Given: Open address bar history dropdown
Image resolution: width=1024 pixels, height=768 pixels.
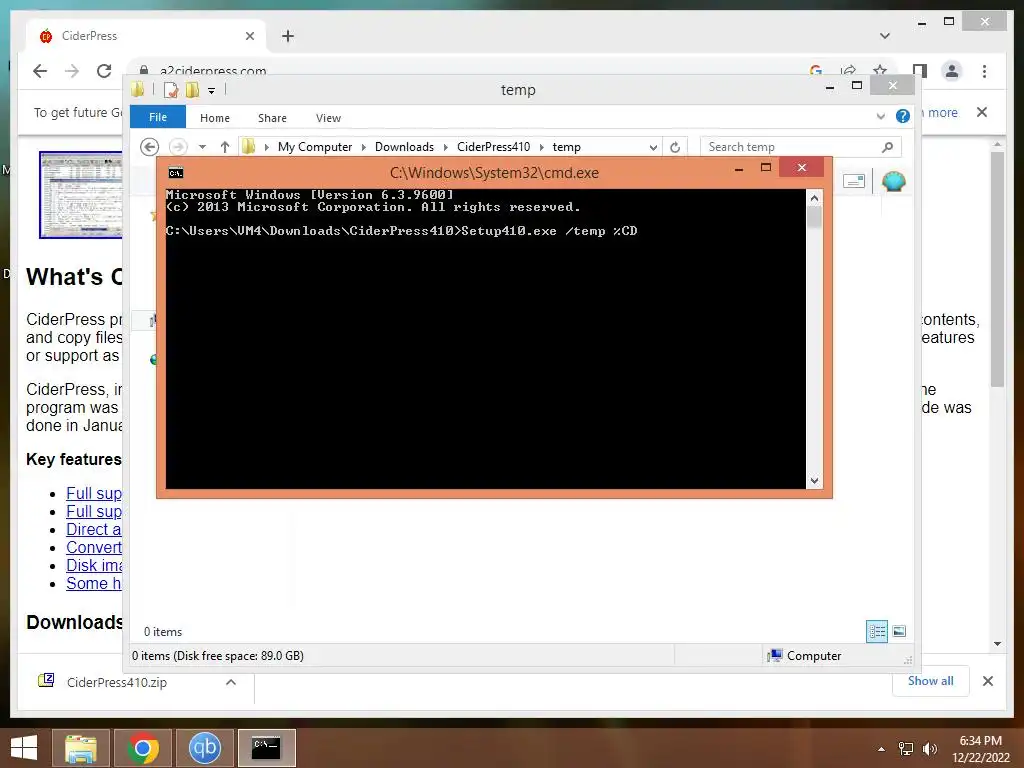Looking at the screenshot, I should coord(653,148).
